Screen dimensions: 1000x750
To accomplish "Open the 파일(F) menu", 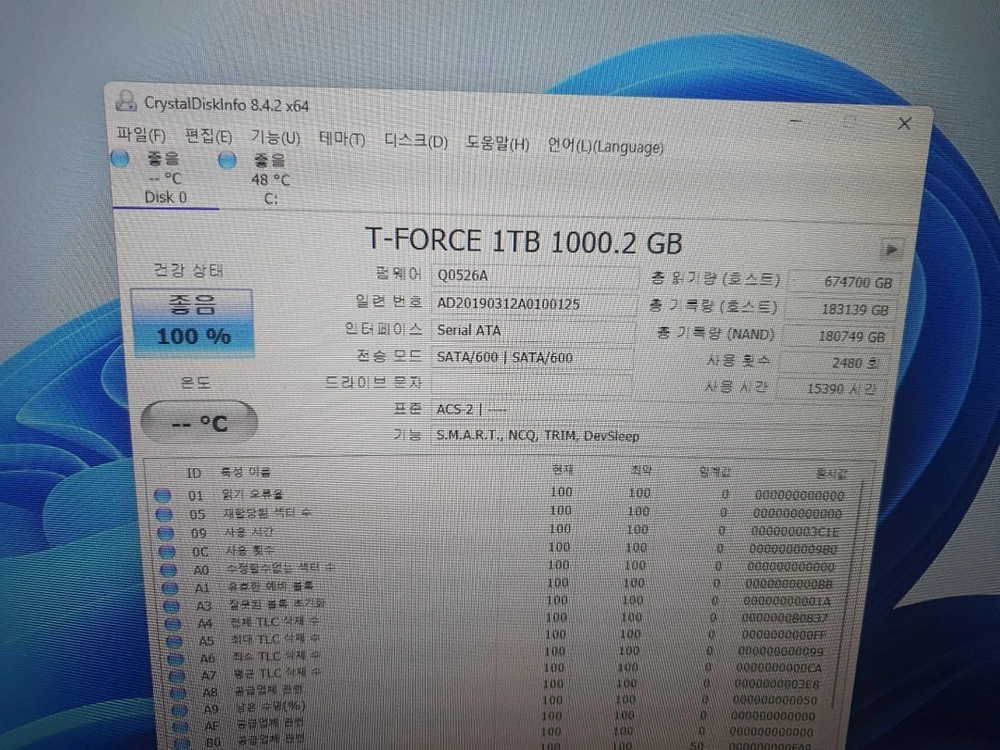I will [141, 134].
